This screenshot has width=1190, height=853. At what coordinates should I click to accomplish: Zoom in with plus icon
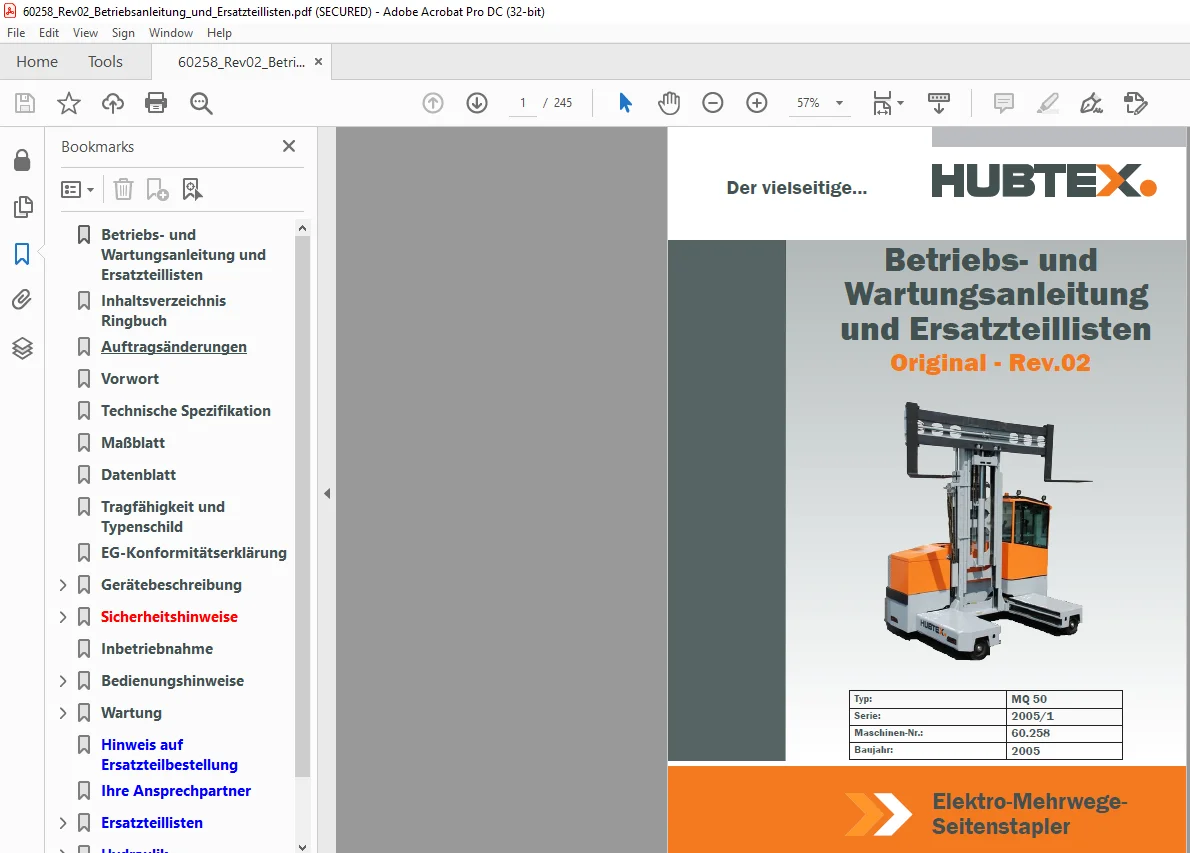pos(757,102)
